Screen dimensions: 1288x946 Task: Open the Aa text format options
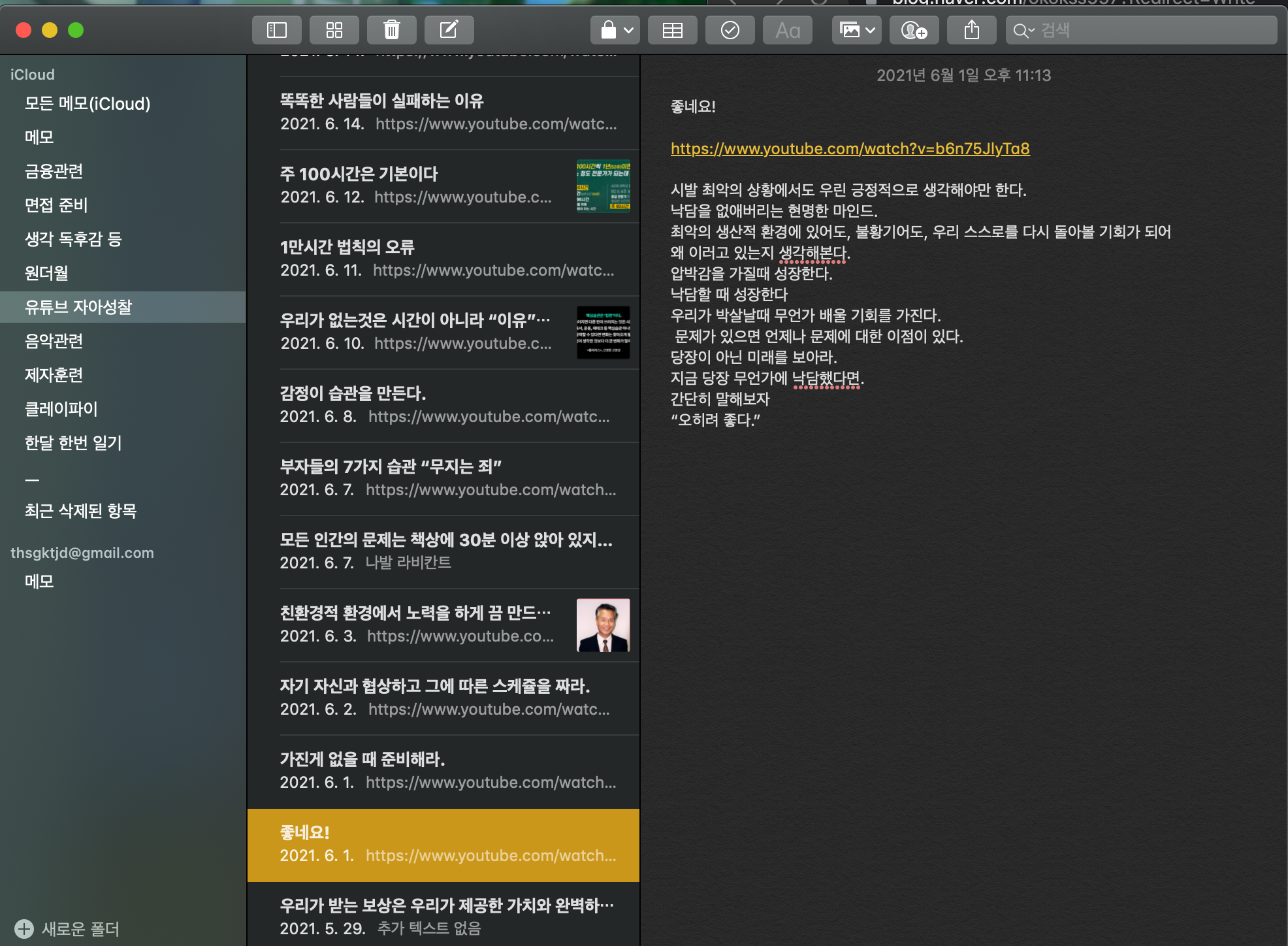click(788, 30)
